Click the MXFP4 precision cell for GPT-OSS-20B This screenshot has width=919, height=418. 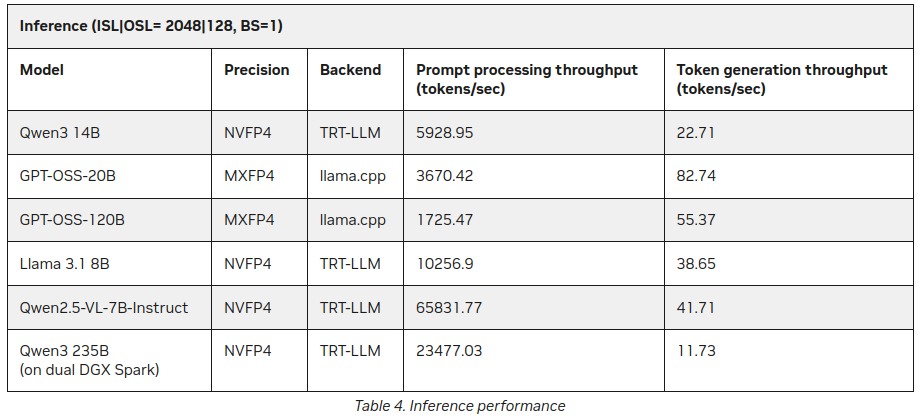[x=249, y=176]
